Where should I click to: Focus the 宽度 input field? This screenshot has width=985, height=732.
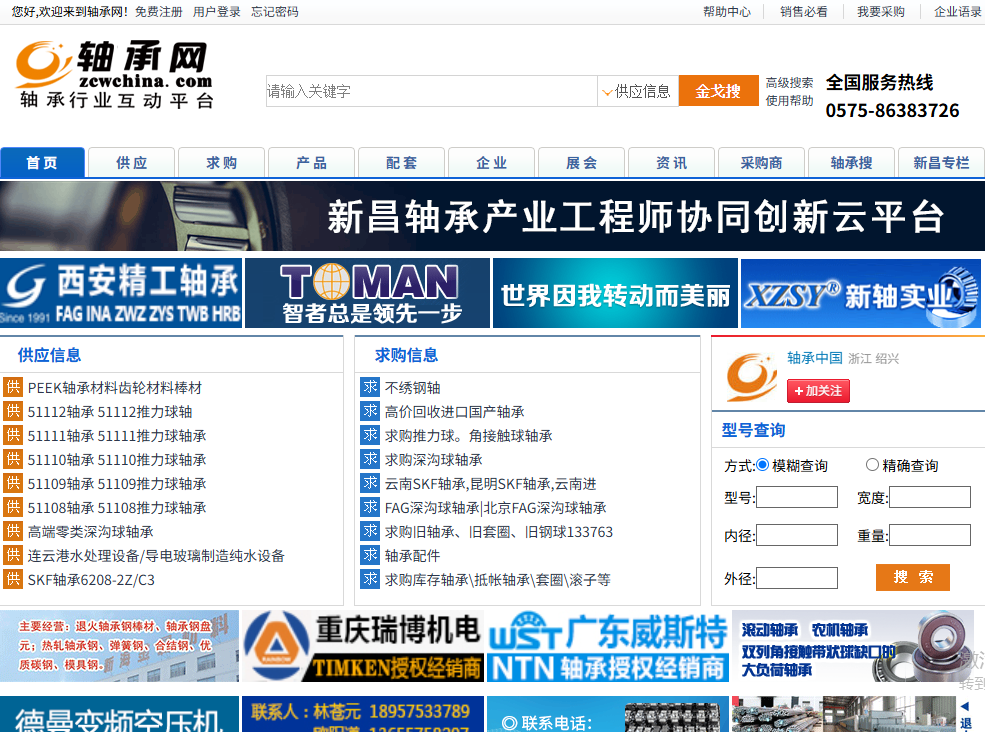coord(930,497)
